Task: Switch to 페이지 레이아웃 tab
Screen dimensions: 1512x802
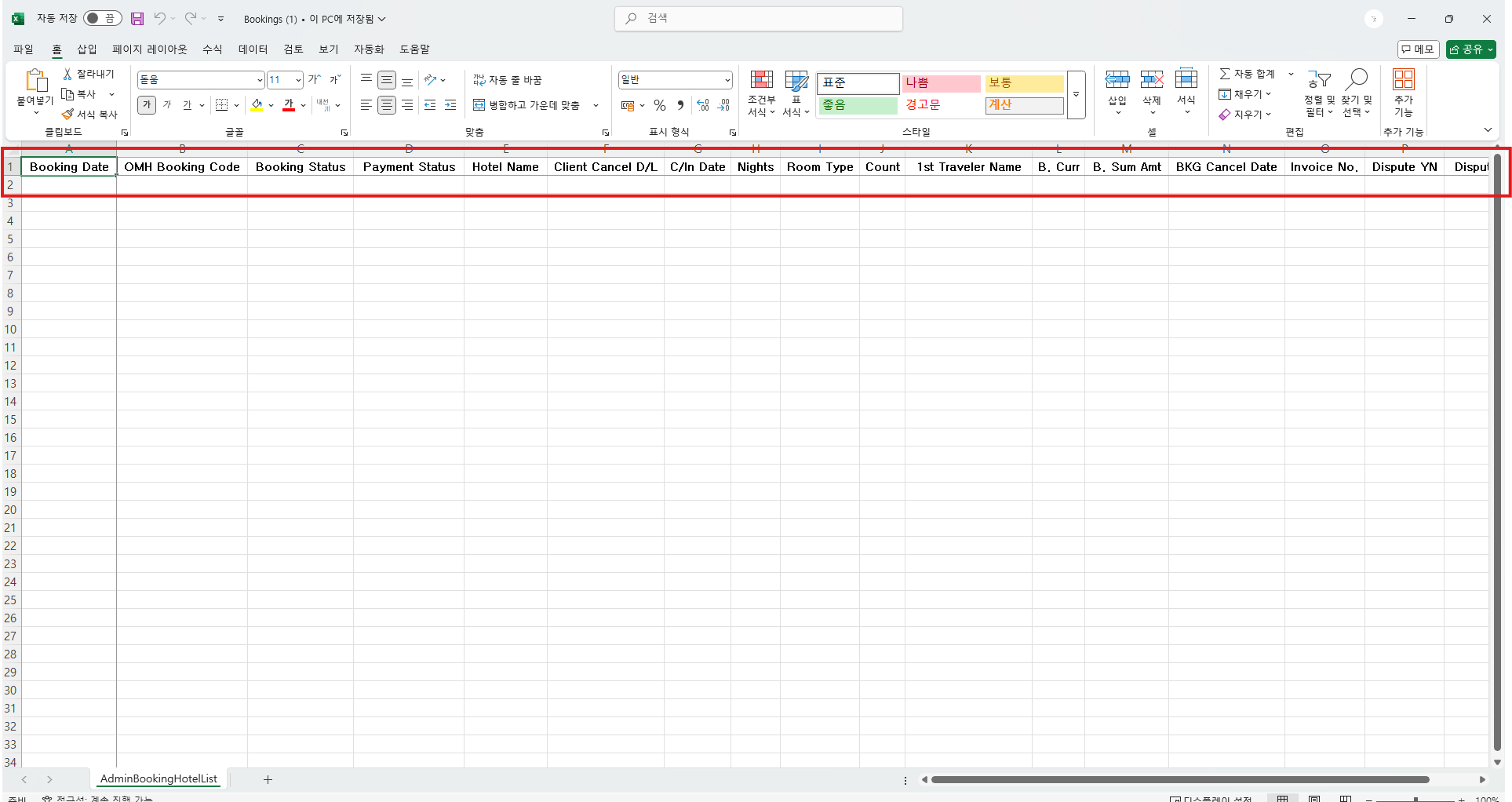Action: [150, 49]
